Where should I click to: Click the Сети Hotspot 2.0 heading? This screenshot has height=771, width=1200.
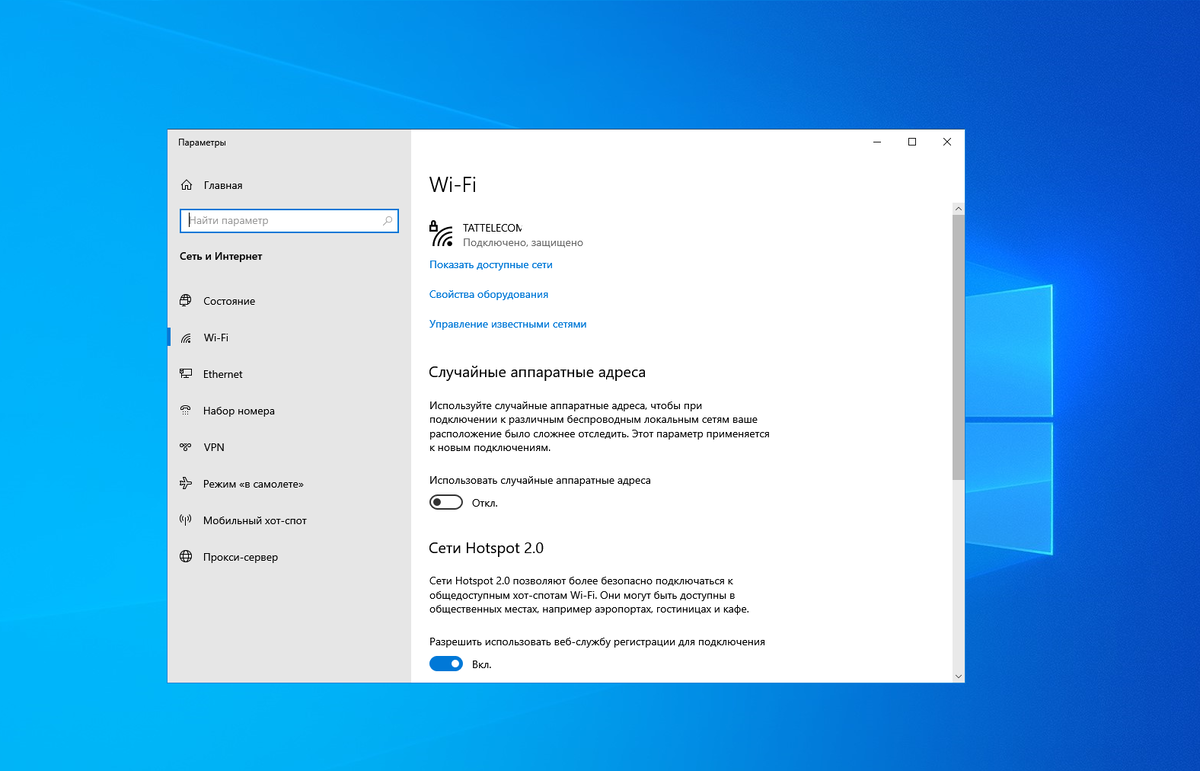point(486,548)
